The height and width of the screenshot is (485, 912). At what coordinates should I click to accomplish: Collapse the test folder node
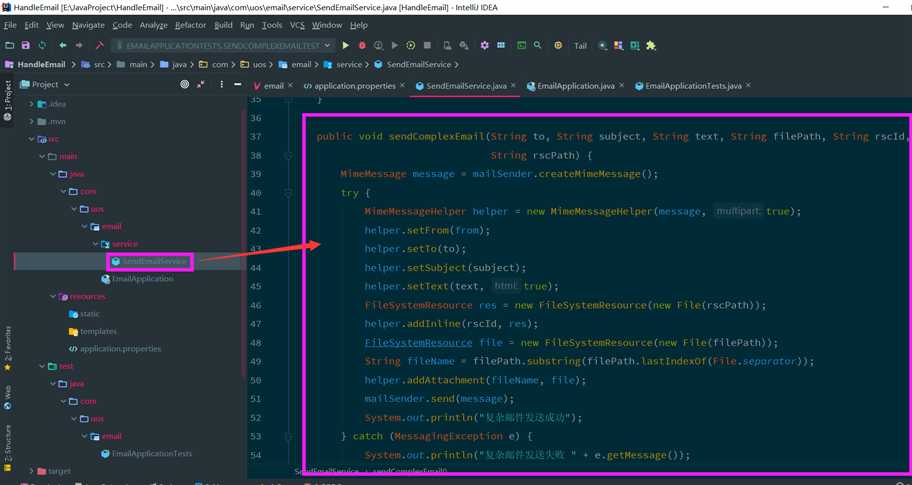[x=42, y=366]
